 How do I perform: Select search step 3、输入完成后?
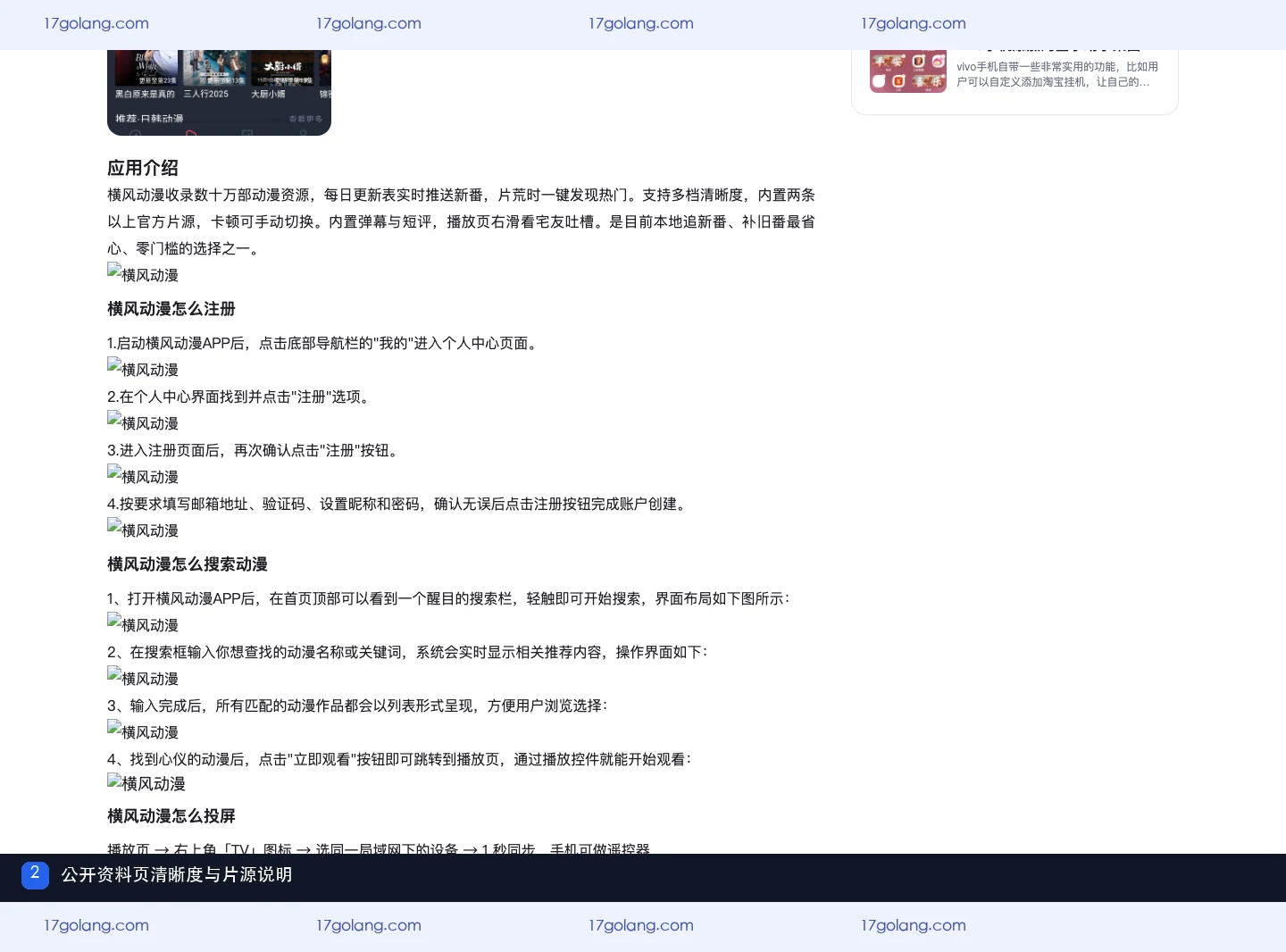point(357,706)
